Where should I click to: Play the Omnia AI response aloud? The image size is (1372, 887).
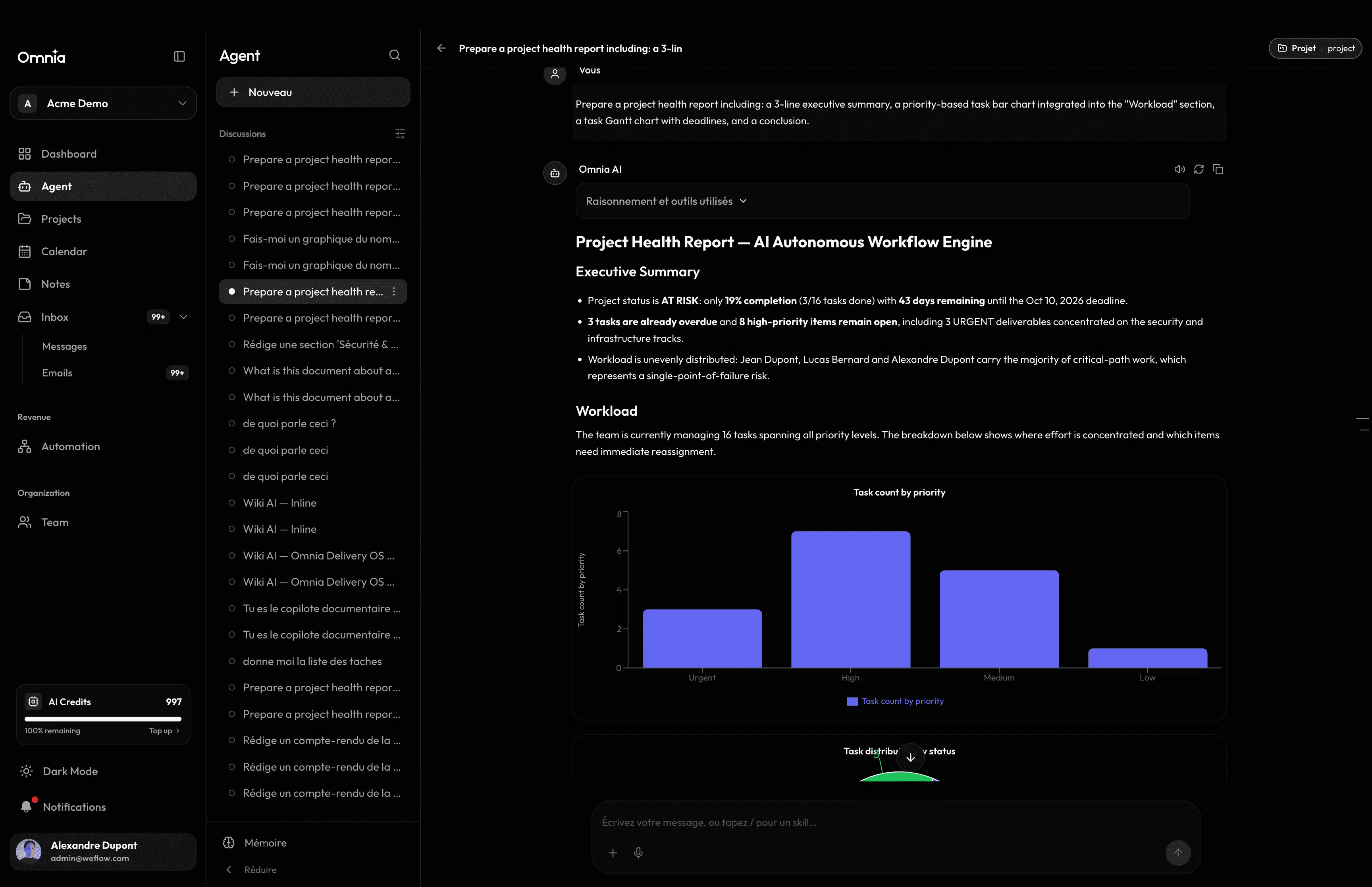pos(1179,169)
